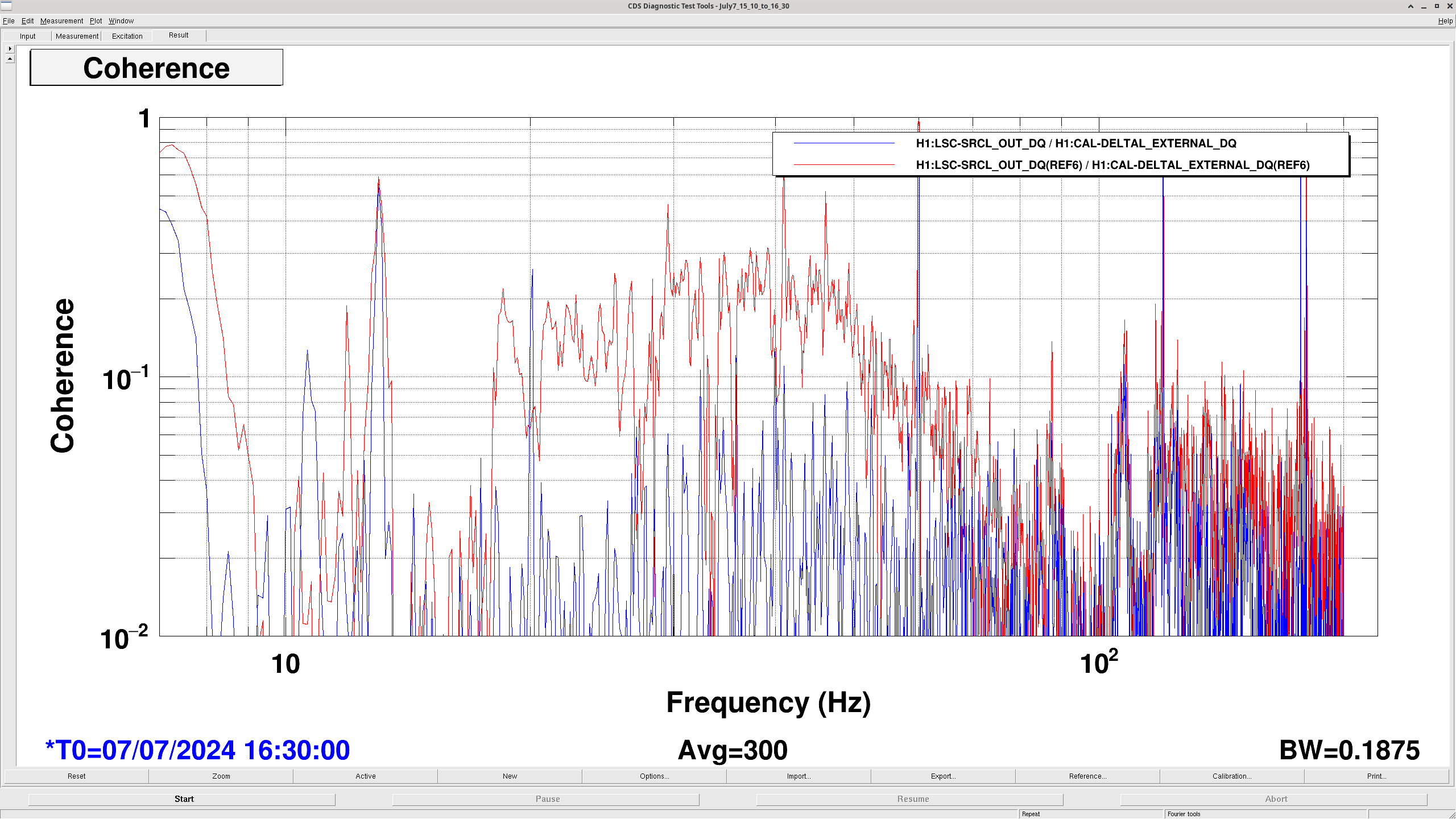Click the Fourier tools status field
Viewport: 1456px width, 819px height.
point(1265,814)
